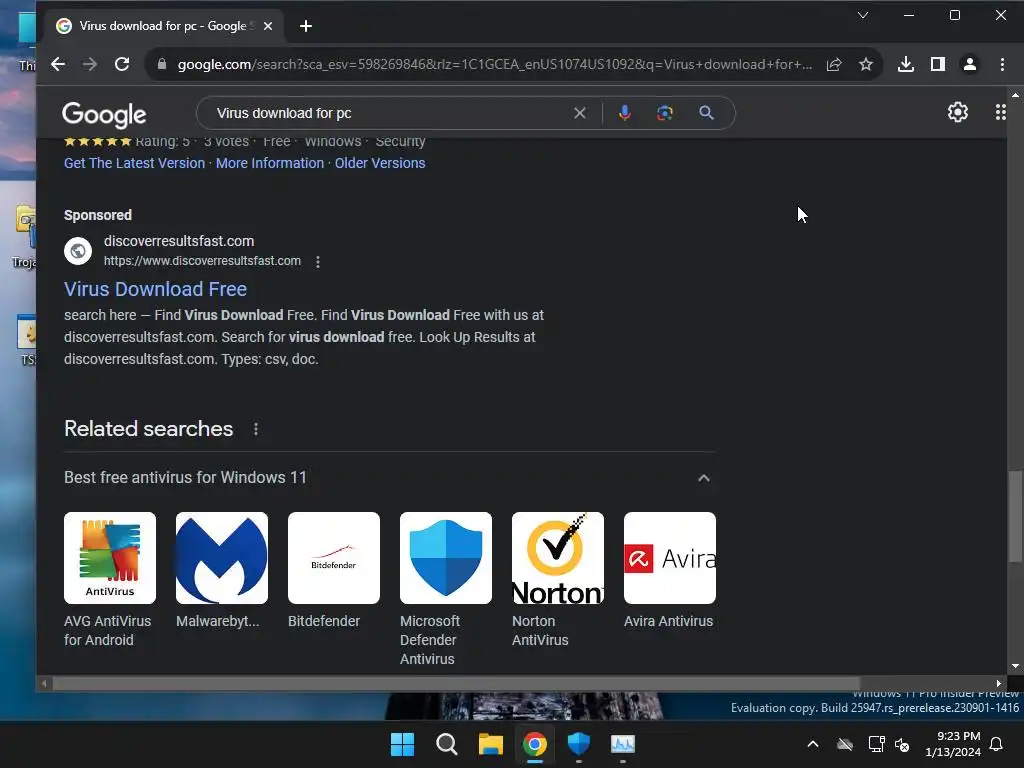Open Google apps grid

tap(1000, 112)
